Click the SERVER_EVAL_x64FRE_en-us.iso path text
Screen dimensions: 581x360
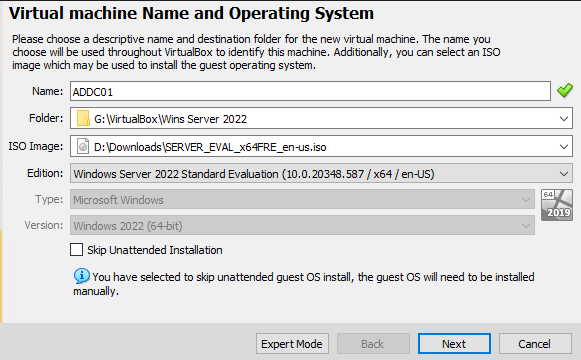pos(210,147)
